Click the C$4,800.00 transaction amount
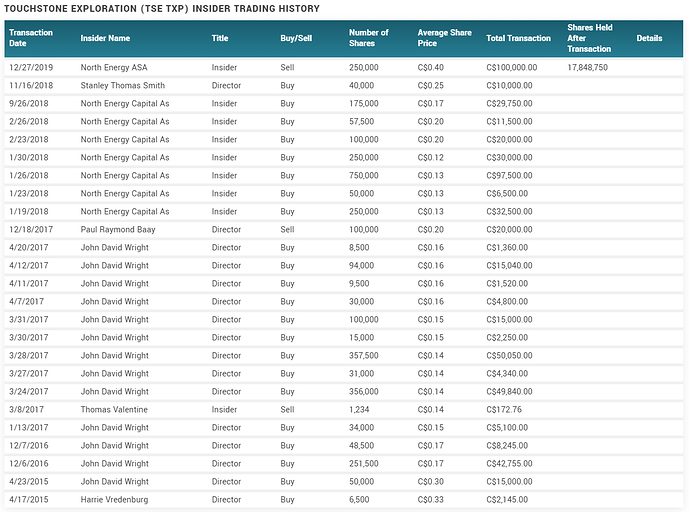 (507, 302)
